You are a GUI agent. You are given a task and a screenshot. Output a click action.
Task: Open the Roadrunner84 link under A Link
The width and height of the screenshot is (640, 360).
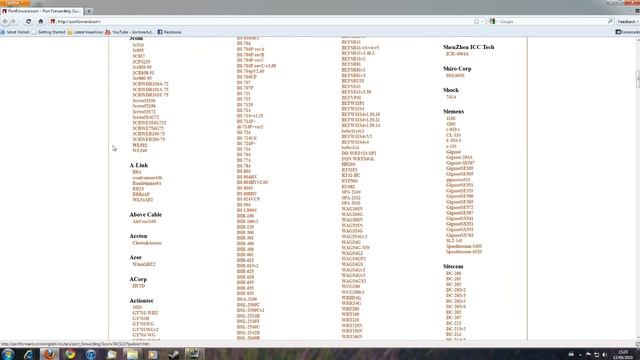point(147,183)
